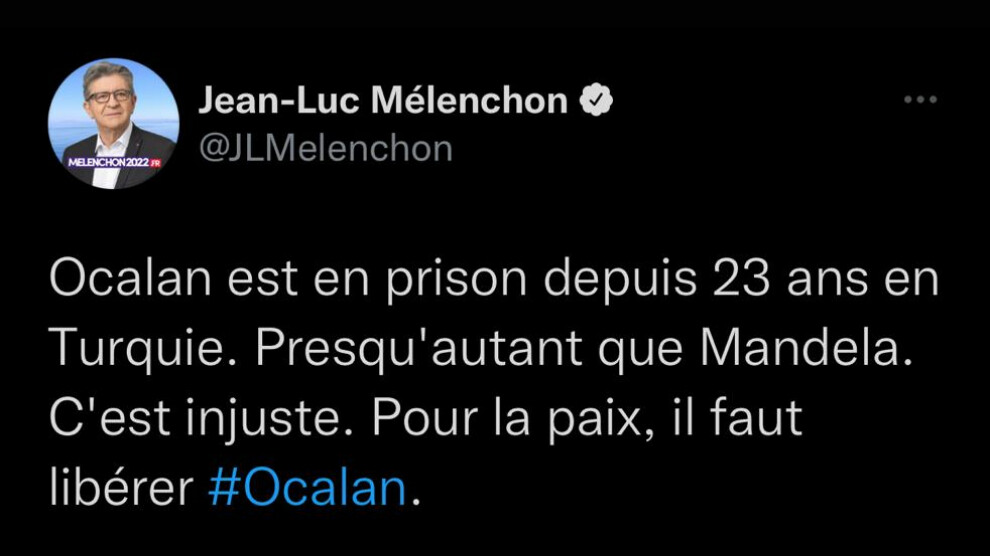Click the phrase Pour la paix
This screenshot has height=556, width=990.
507,418
